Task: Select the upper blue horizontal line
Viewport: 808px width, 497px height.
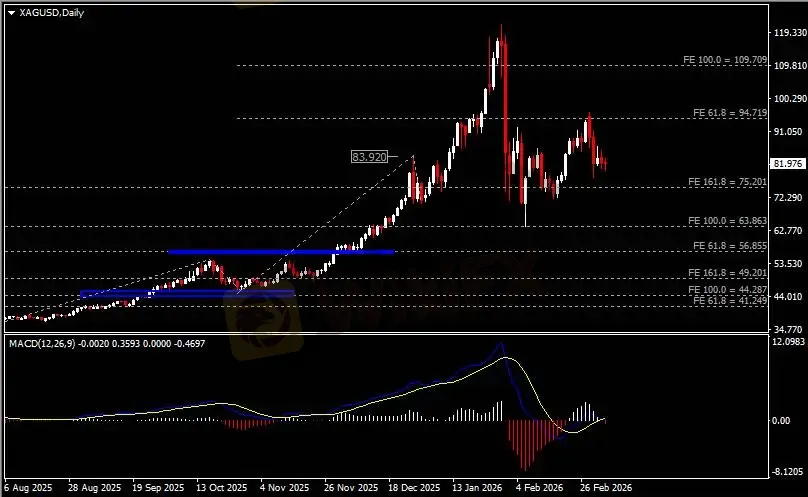Action: coord(281,252)
